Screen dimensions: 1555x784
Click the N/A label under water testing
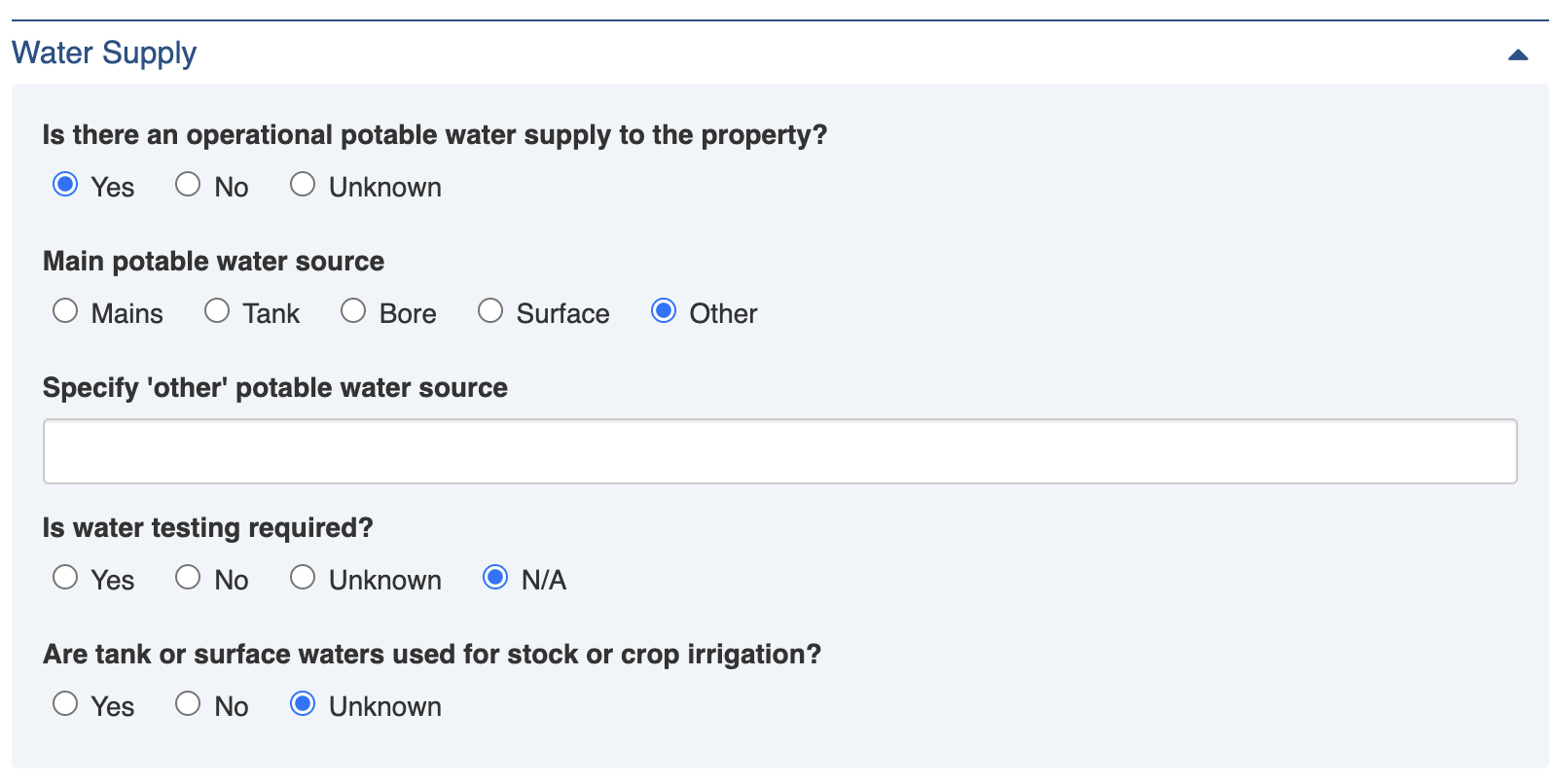(544, 581)
